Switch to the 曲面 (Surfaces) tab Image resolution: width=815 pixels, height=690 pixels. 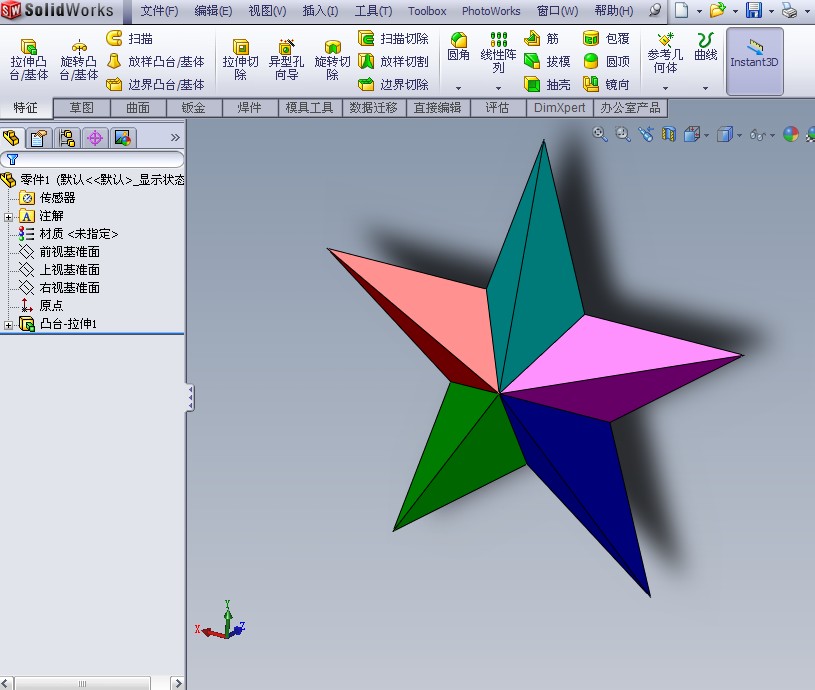point(138,108)
